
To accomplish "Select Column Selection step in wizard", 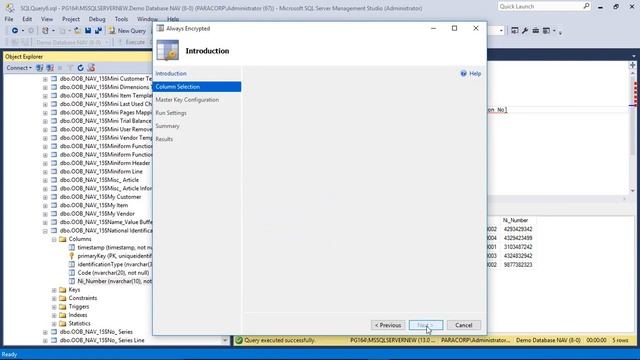I will point(197,87).
